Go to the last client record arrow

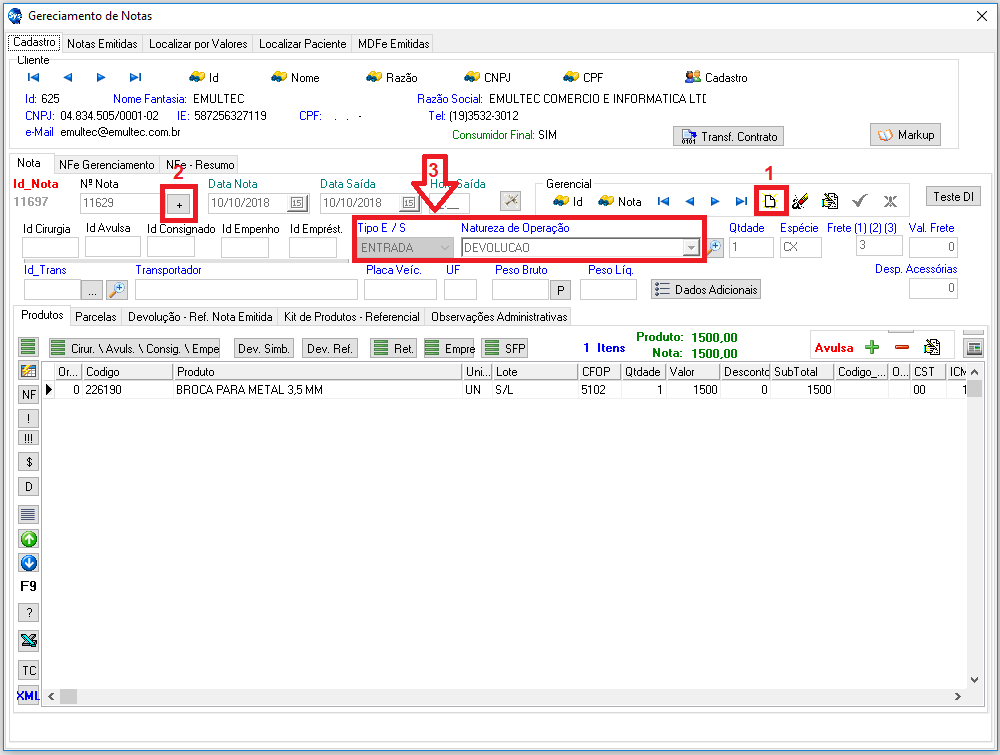[135, 77]
